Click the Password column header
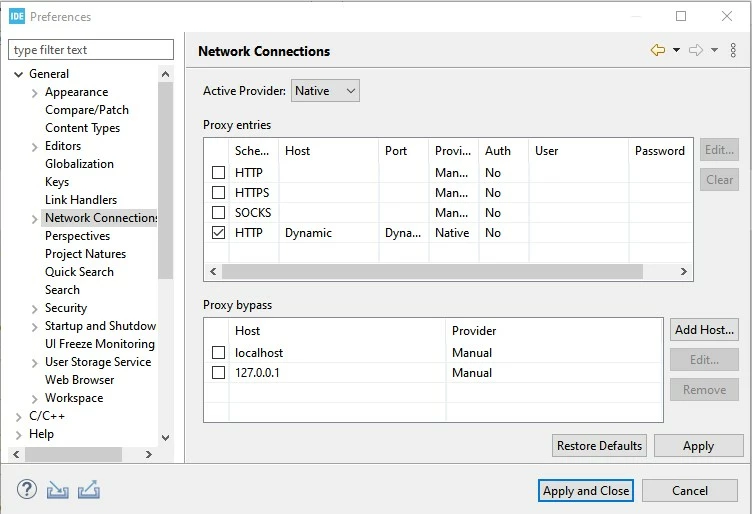 660,151
